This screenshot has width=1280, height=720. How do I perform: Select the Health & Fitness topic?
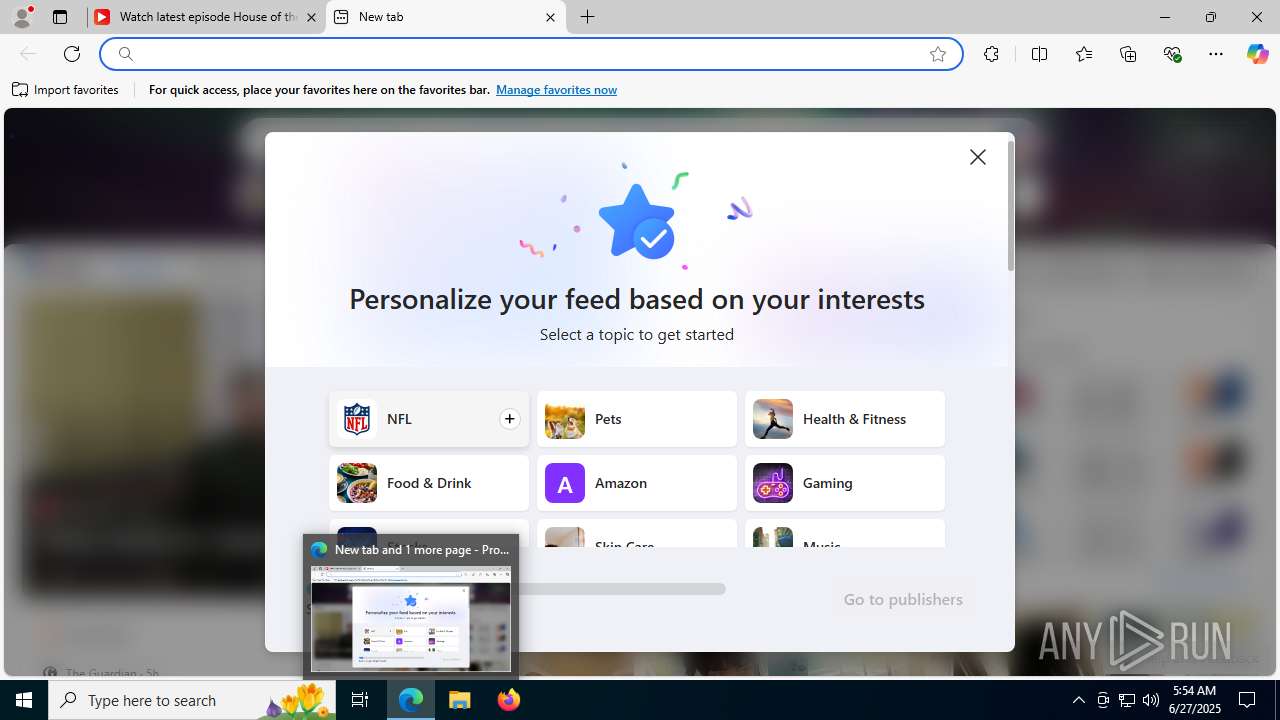coord(845,419)
